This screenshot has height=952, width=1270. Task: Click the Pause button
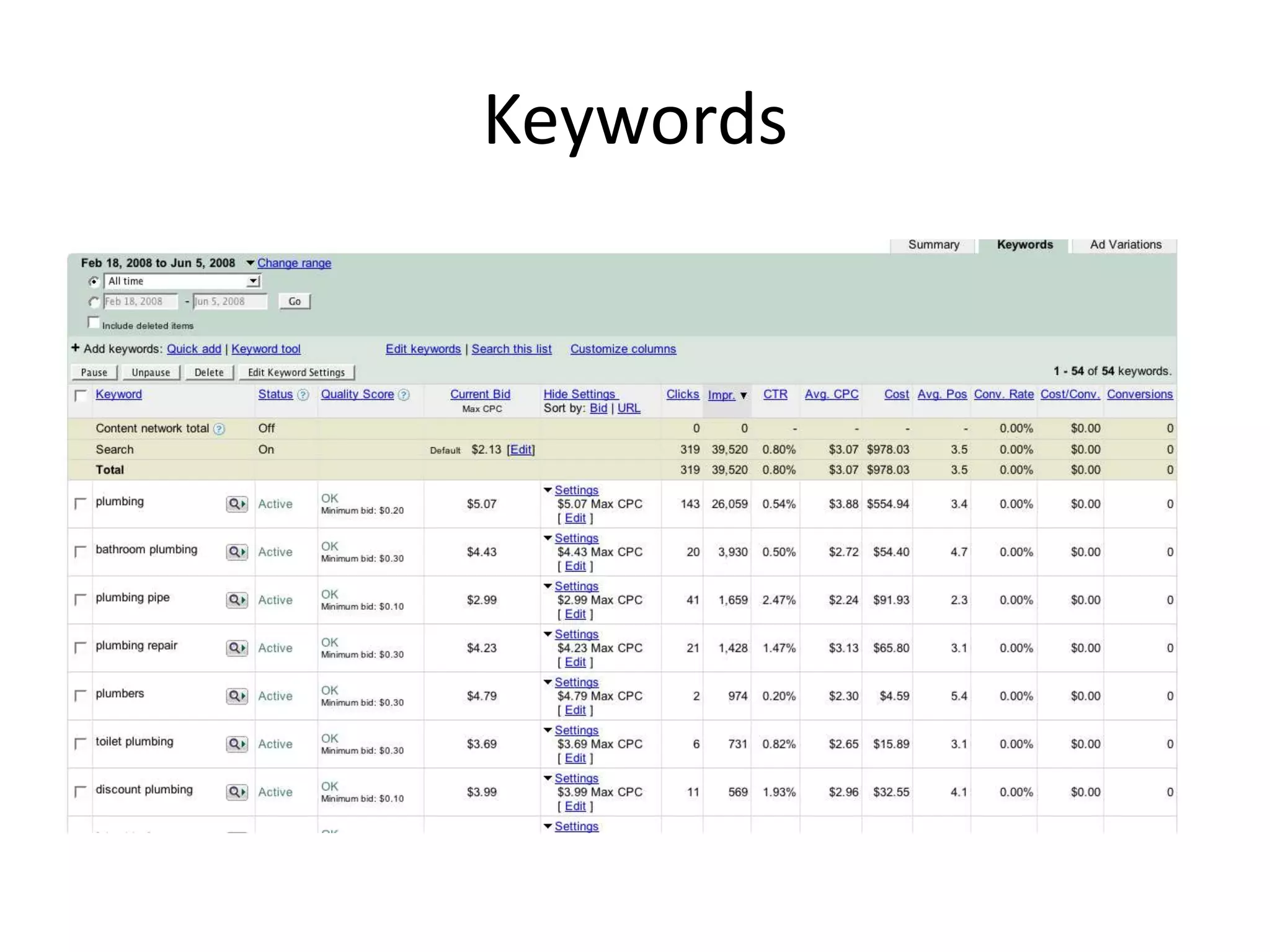pyautogui.click(x=94, y=372)
